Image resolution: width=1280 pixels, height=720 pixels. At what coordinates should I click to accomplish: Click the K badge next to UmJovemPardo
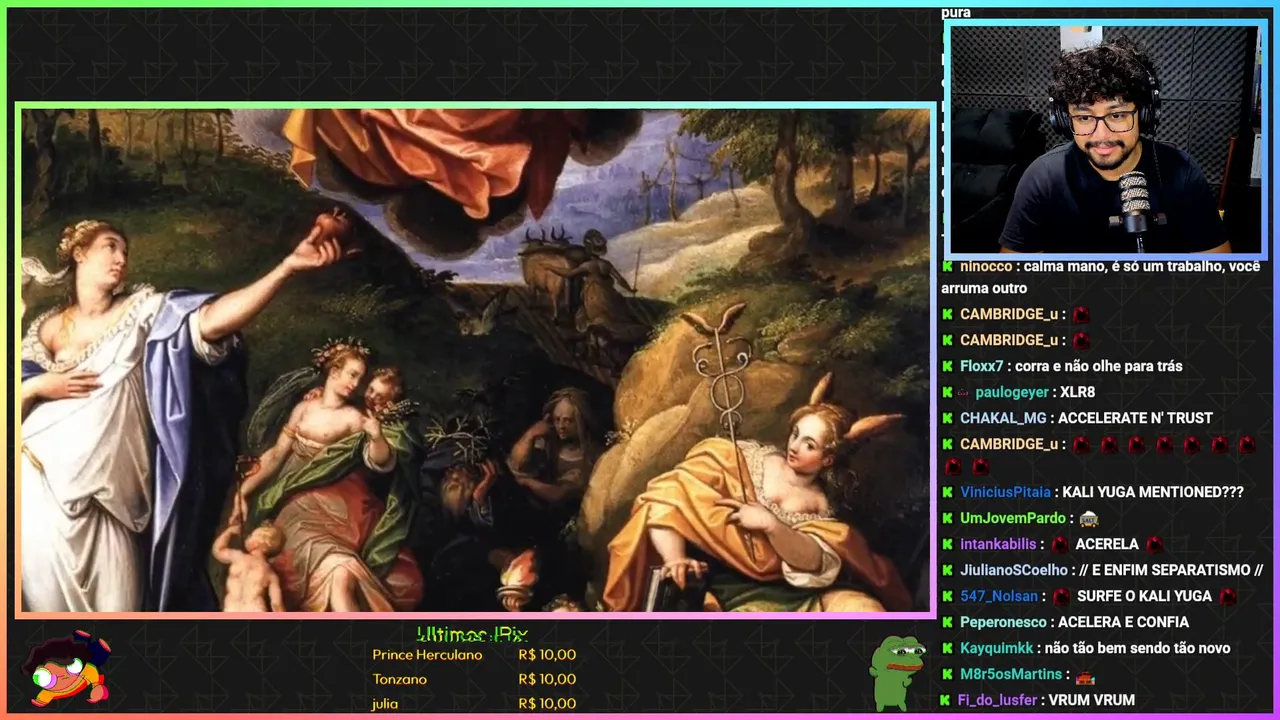[x=947, y=518]
